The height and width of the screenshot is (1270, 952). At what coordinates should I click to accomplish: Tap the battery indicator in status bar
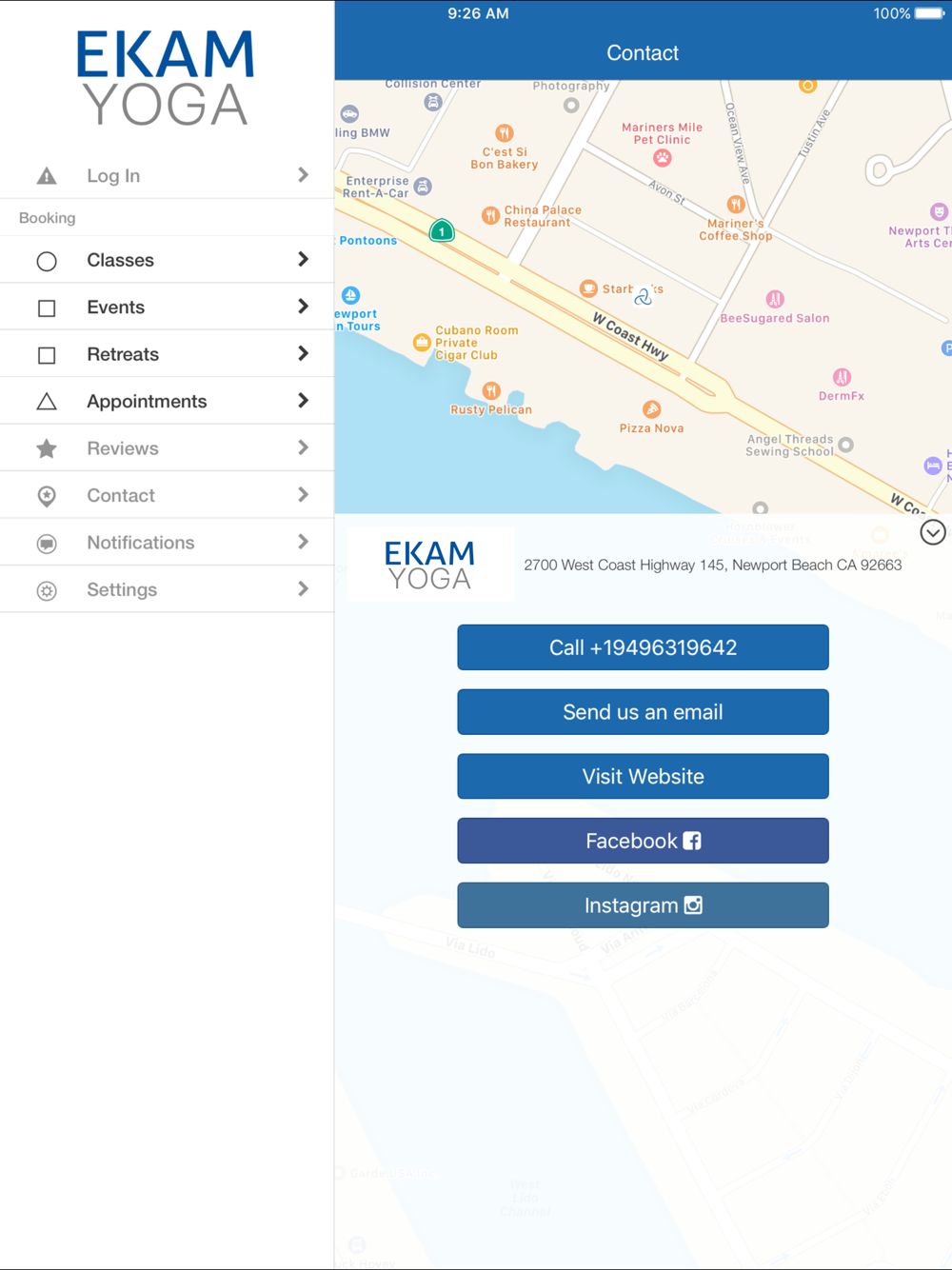(x=930, y=13)
